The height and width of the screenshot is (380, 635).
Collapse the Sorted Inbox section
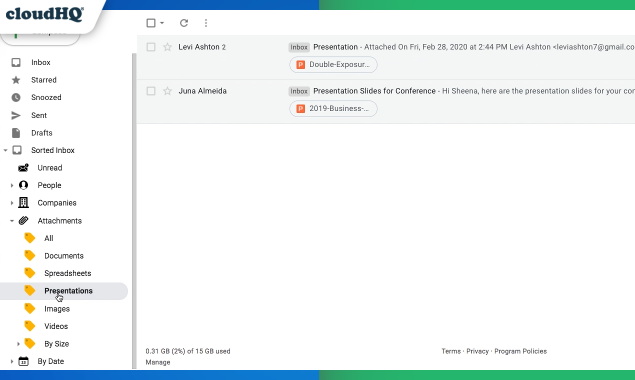tap(5, 150)
